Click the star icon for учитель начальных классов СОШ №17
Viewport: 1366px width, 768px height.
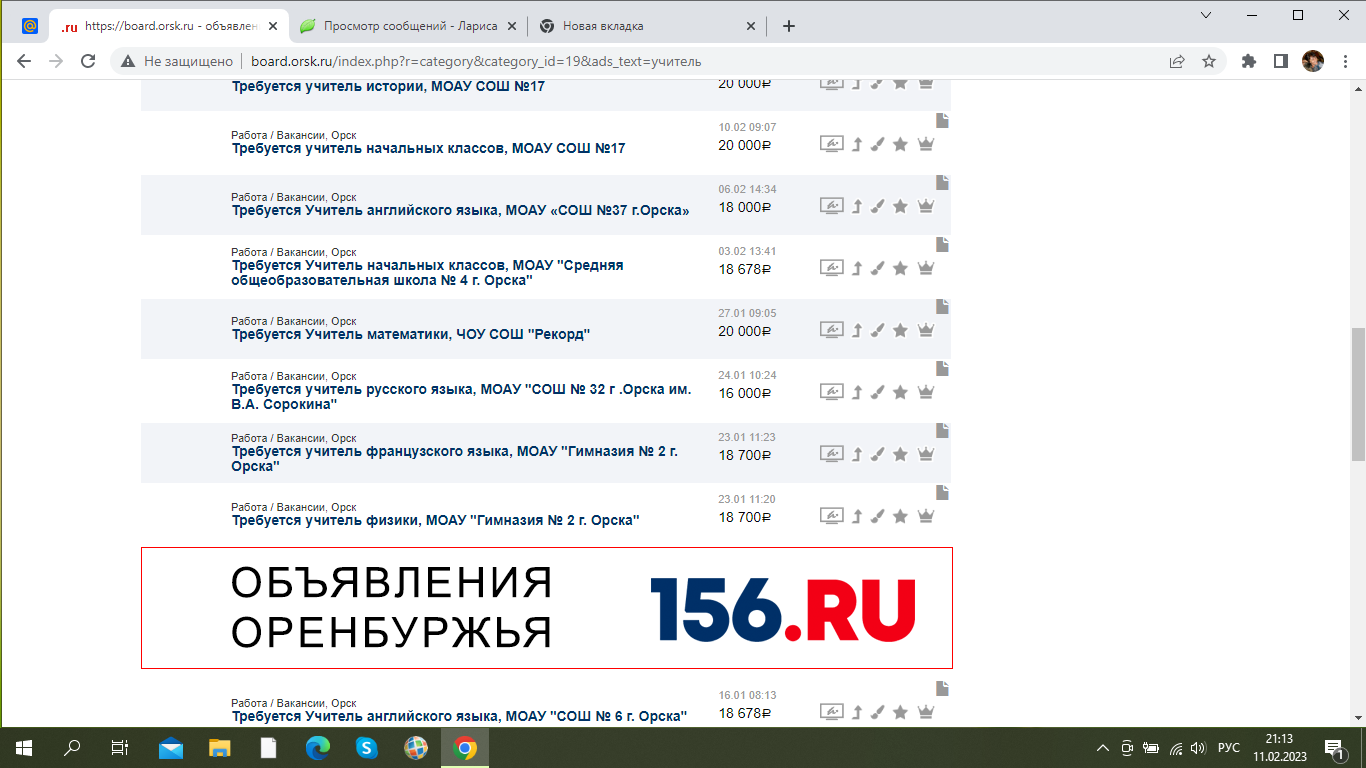[900, 144]
